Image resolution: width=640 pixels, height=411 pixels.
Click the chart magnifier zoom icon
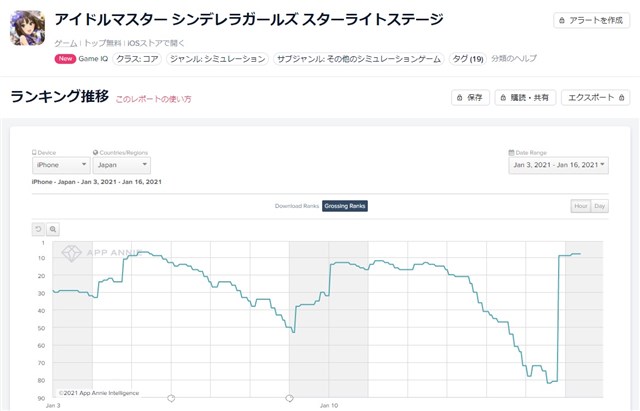pyautogui.click(x=53, y=229)
